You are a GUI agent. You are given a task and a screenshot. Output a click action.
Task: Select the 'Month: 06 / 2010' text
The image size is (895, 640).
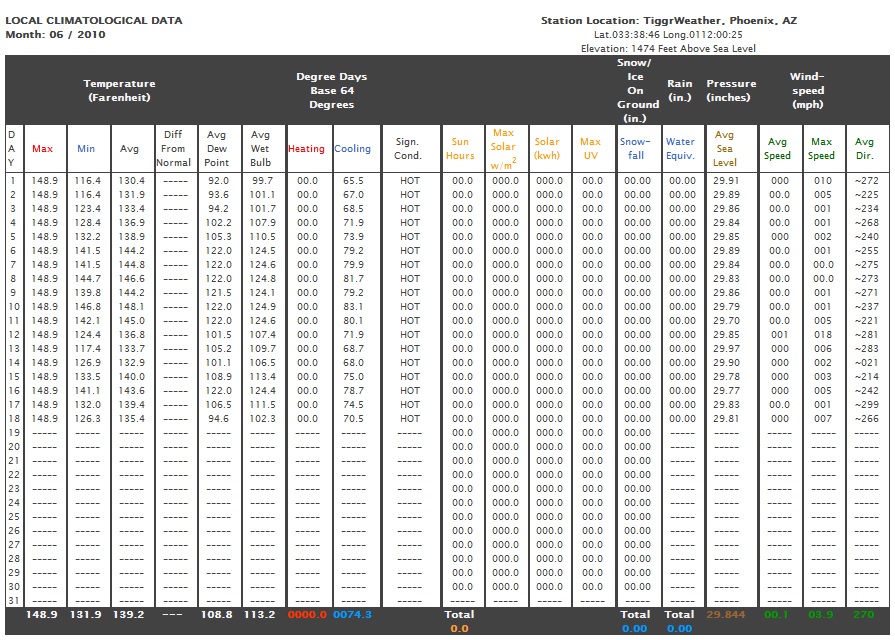[x=55, y=34]
